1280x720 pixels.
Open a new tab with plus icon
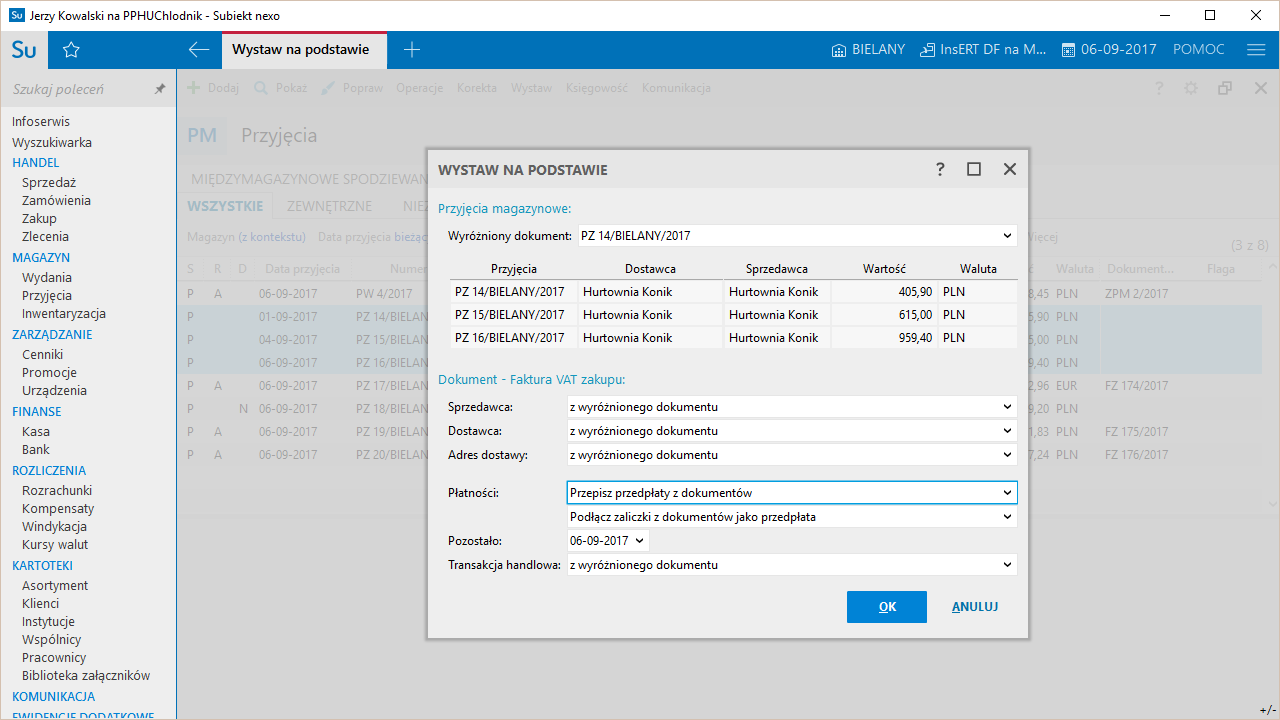pos(412,50)
